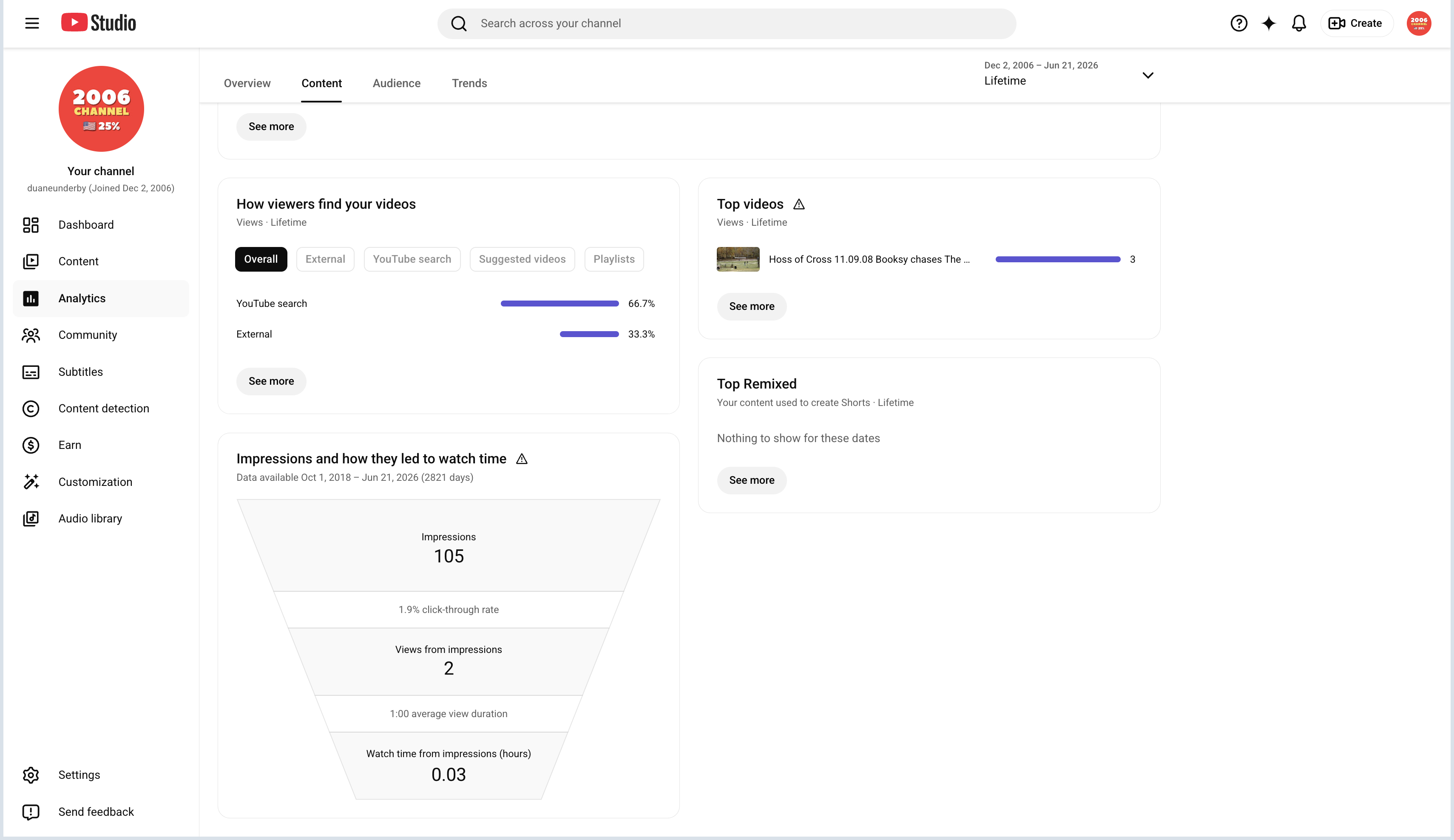Click the 1.9% click-through rate text
The image size is (1454, 840).
449,610
